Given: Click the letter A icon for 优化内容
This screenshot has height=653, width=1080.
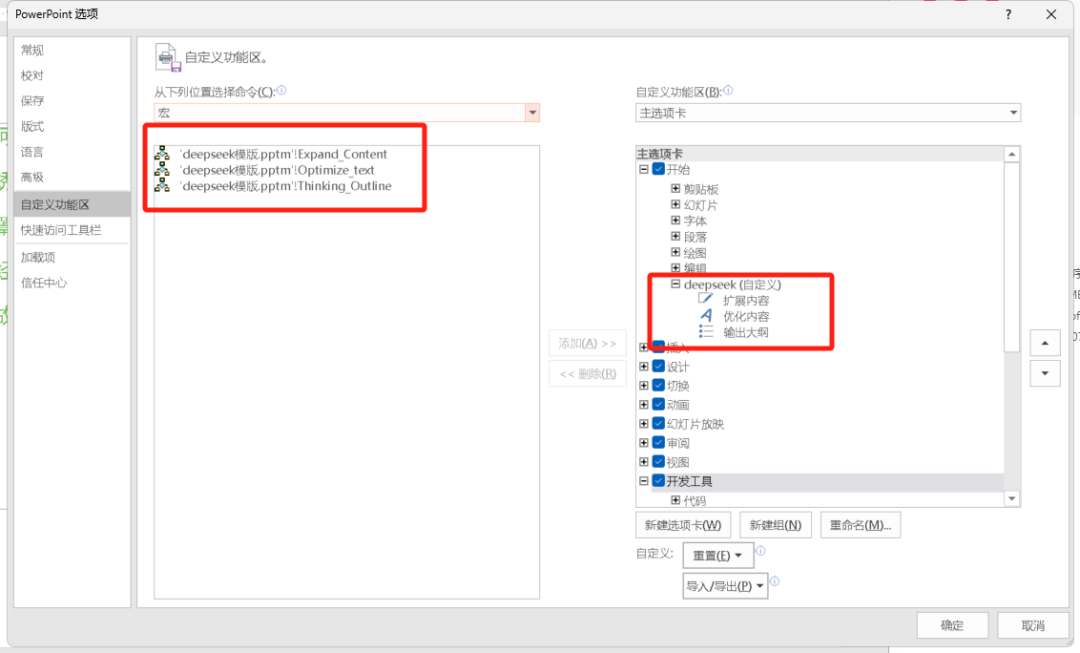Looking at the screenshot, I should pyautogui.click(x=706, y=315).
